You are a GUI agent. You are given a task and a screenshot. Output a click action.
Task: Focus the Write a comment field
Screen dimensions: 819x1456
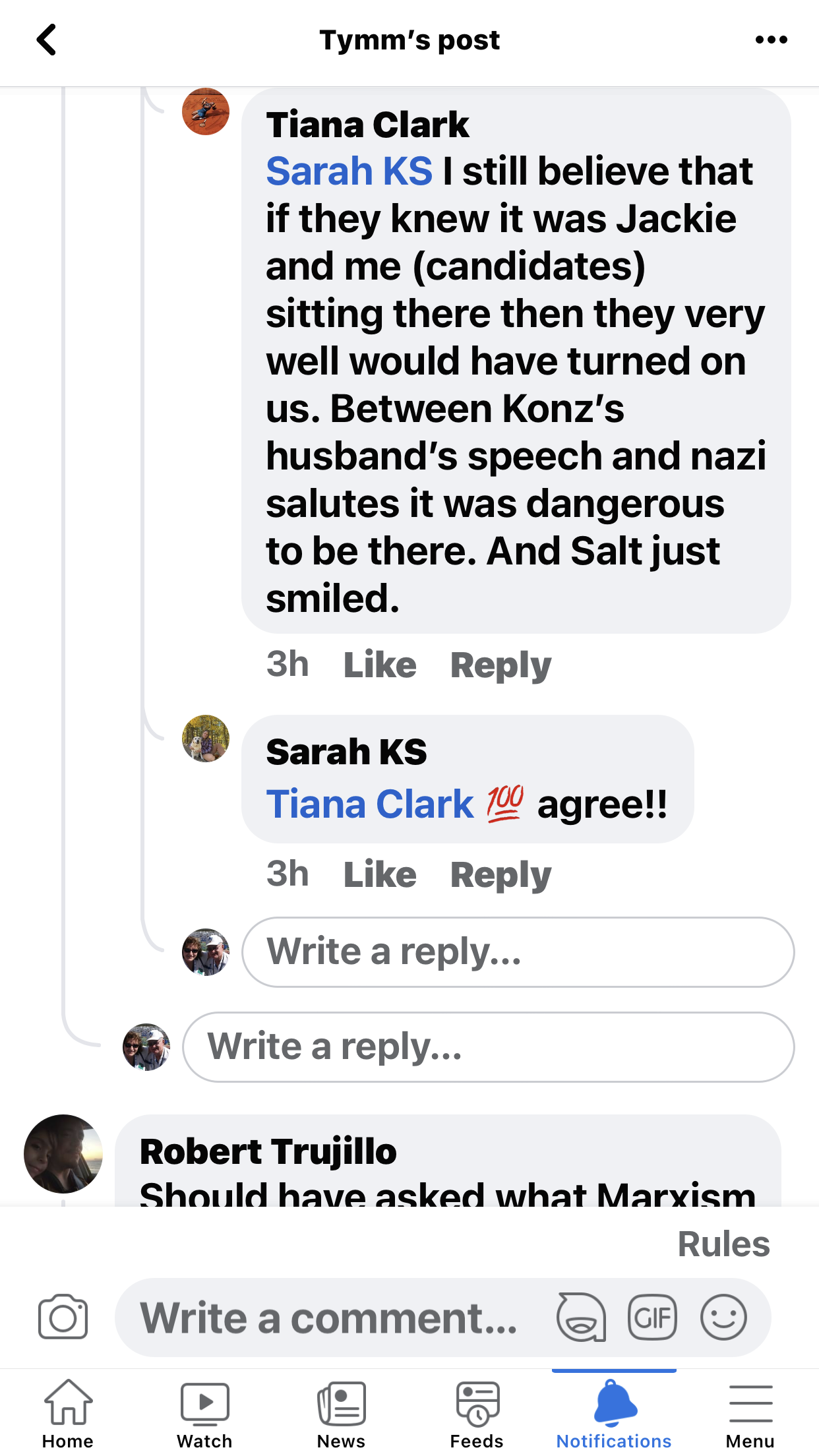pyautogui.click(x=330, y=1318)
